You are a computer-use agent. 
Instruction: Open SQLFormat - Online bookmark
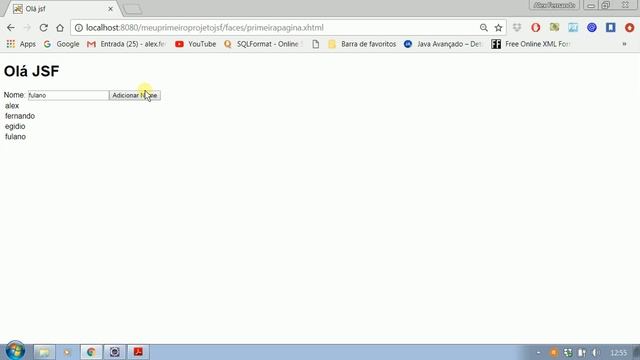[264, 44]
